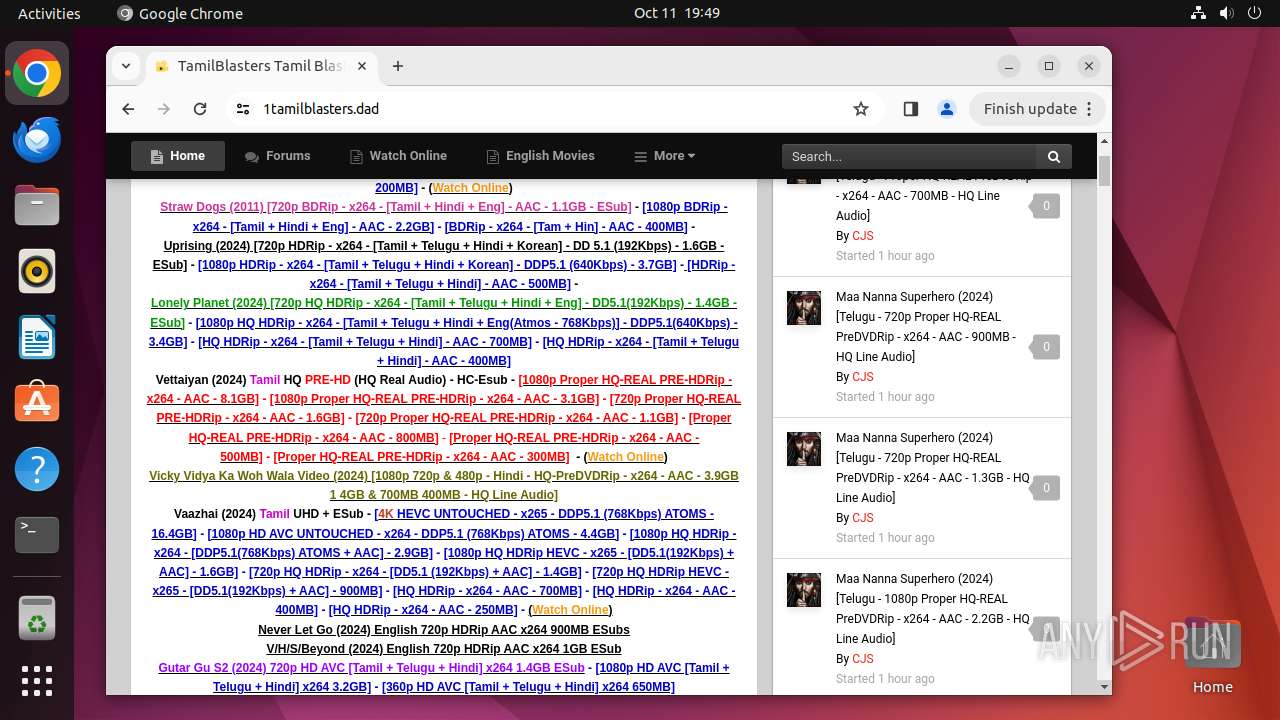Open volume icon in system tray
This screenshot has height=720, width=1280.
point(1226,13)
